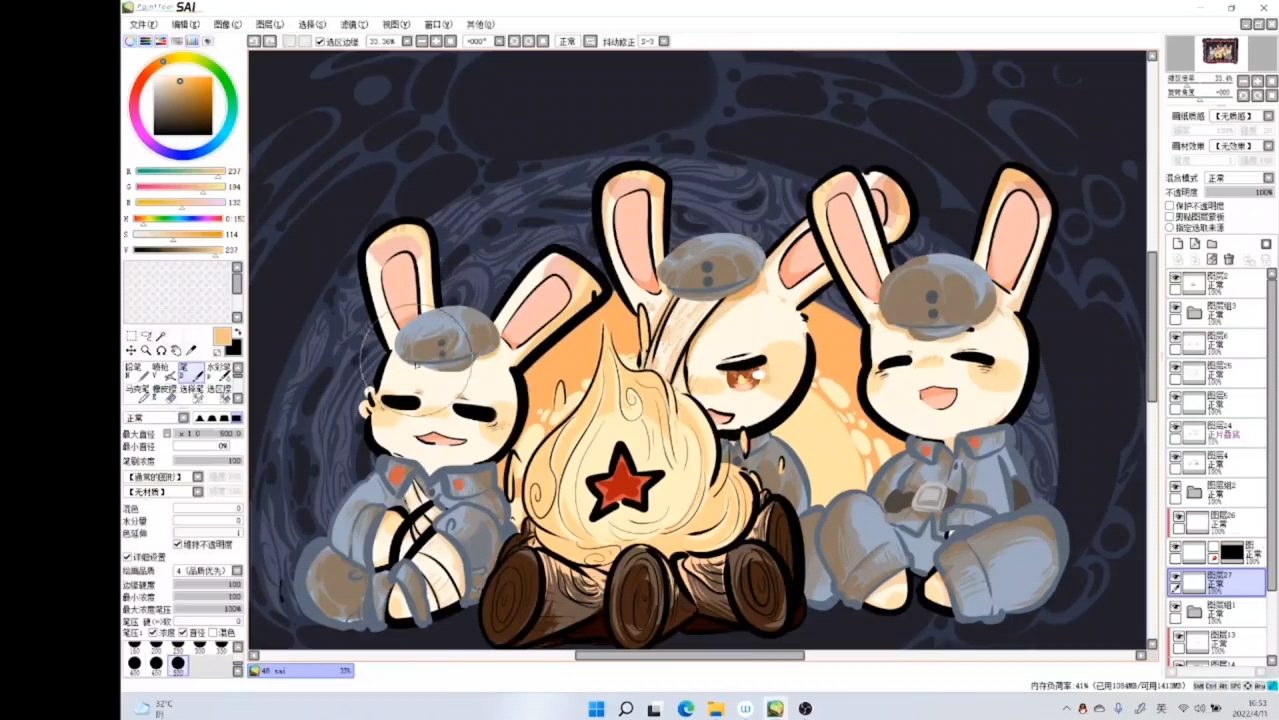The height and width of the screenshot is (720, 1279).
Task: Toggle the color wheel panel icon
Action: coord(130,41)
